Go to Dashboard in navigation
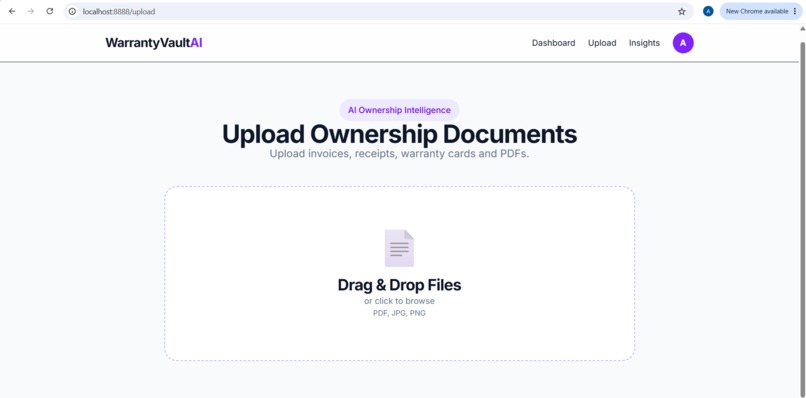Screen dimensions: 806x398 pos(554,43)
